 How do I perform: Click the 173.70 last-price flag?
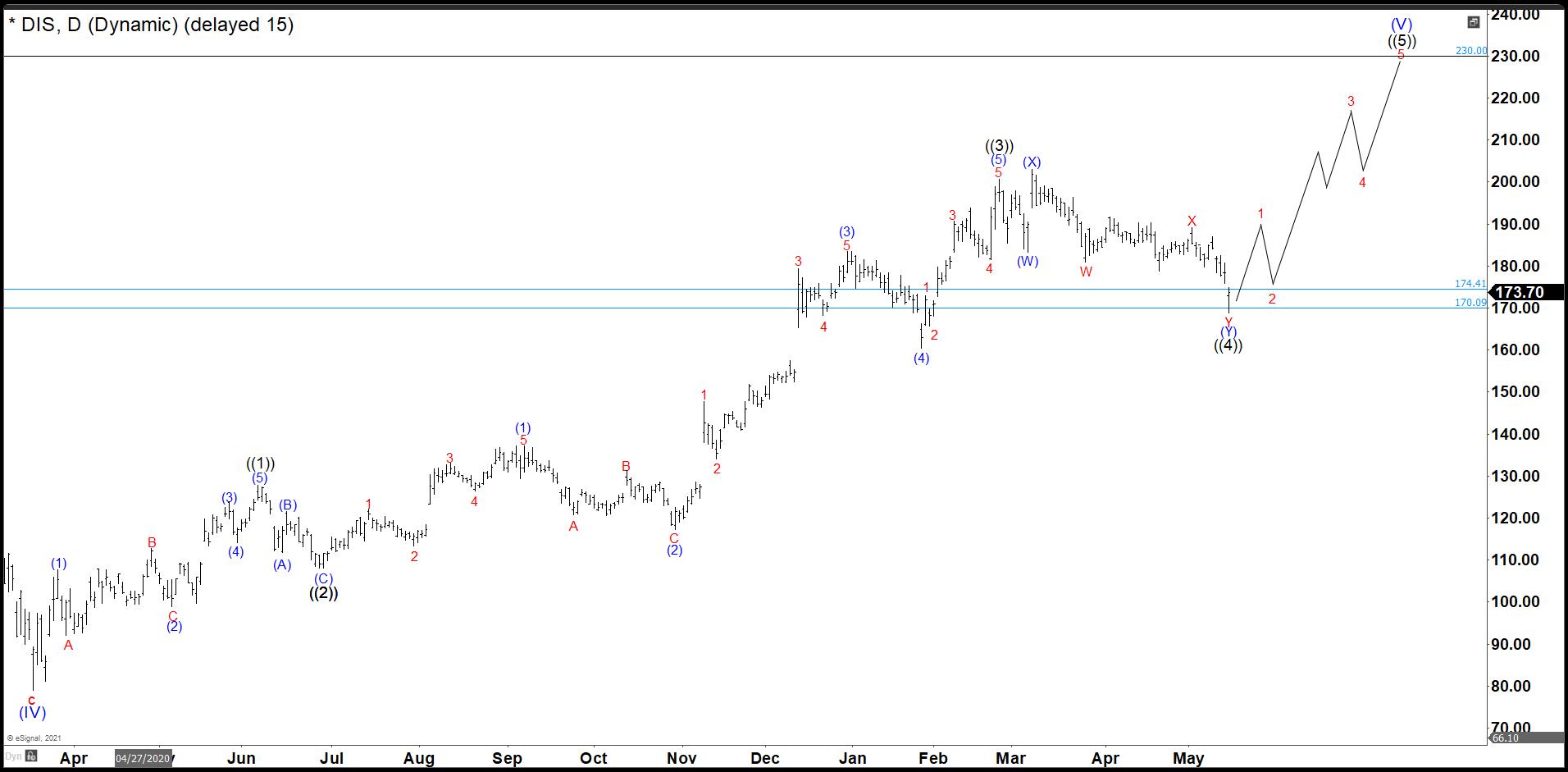[1521, 292]
